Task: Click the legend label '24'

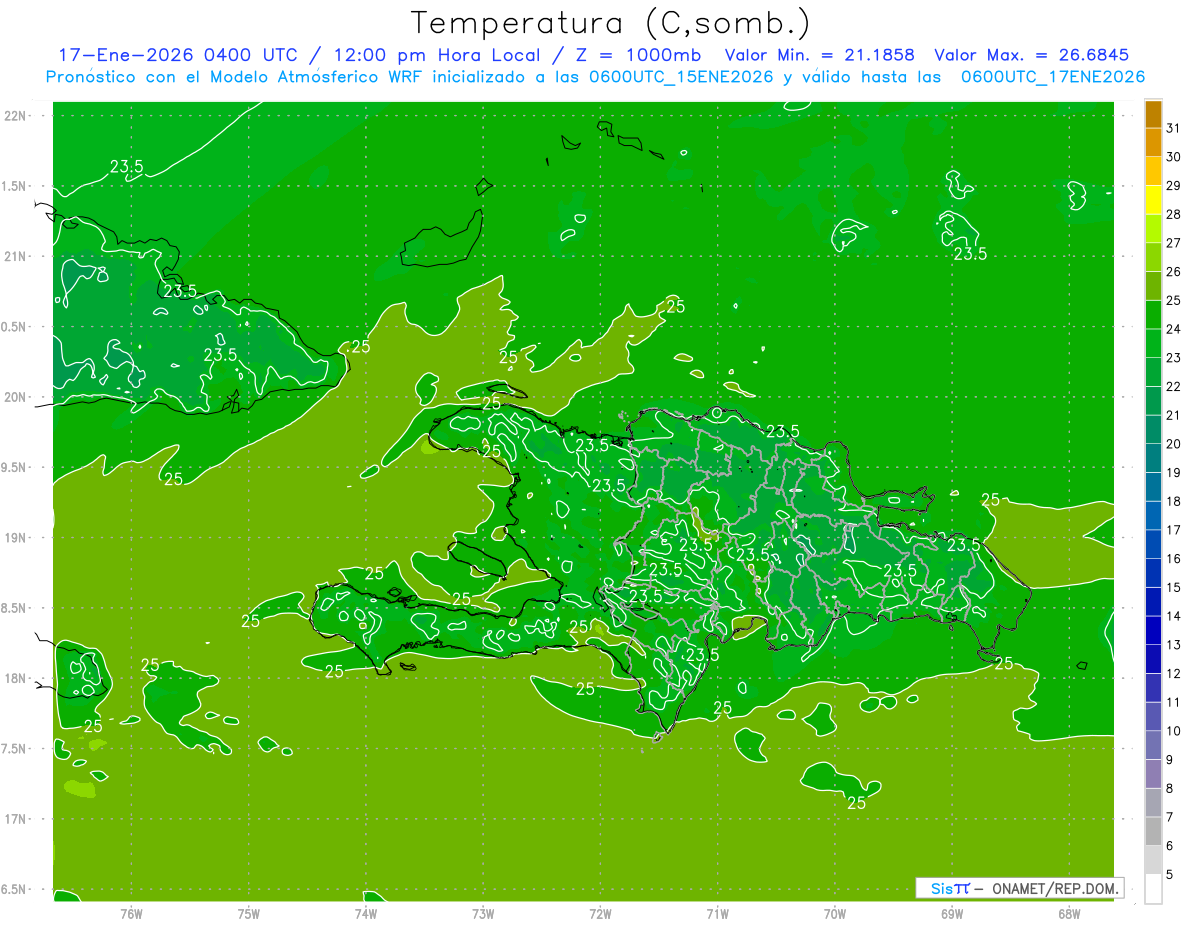Action: click(x=1173, y=329)
